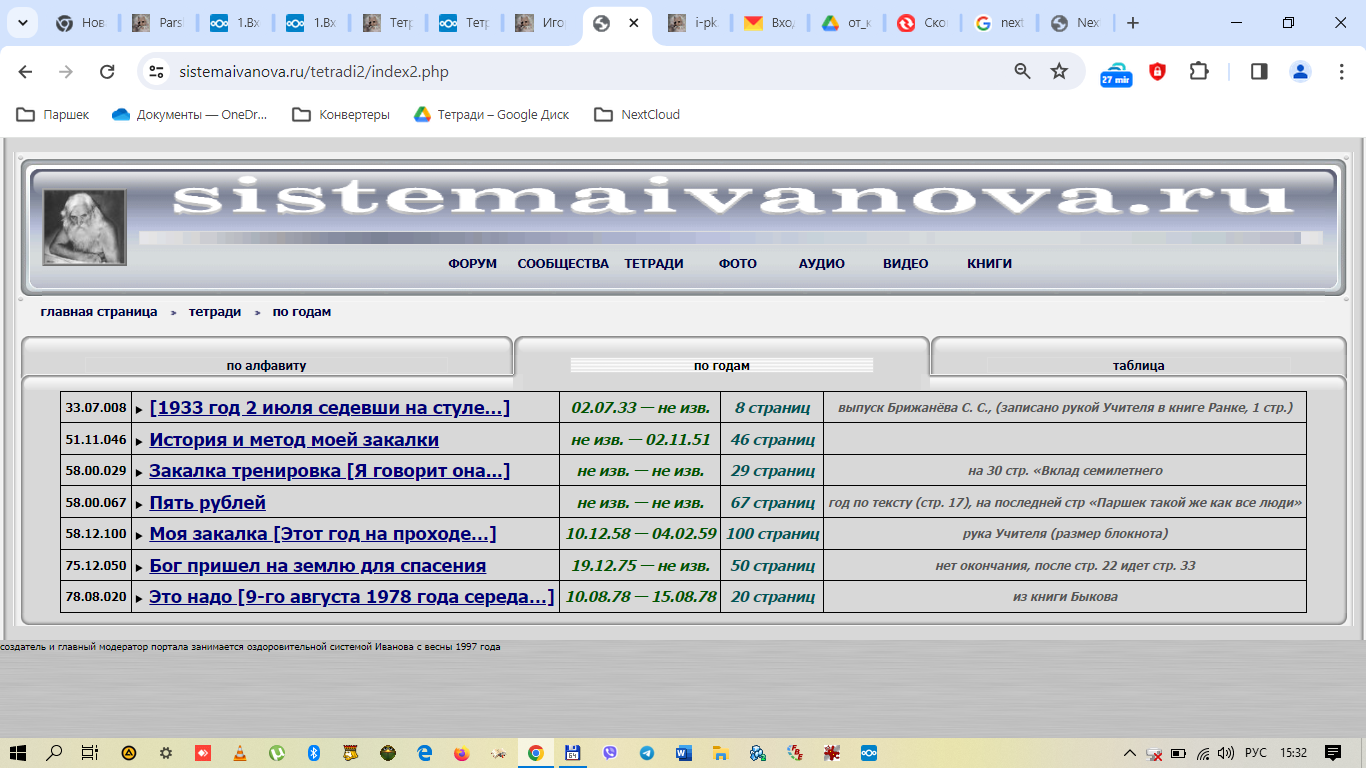This screenshot has width=1366, height=768.
Task: Bookmark this page with the star icon
Action: pyautogui.click(x=1059, y=72)
